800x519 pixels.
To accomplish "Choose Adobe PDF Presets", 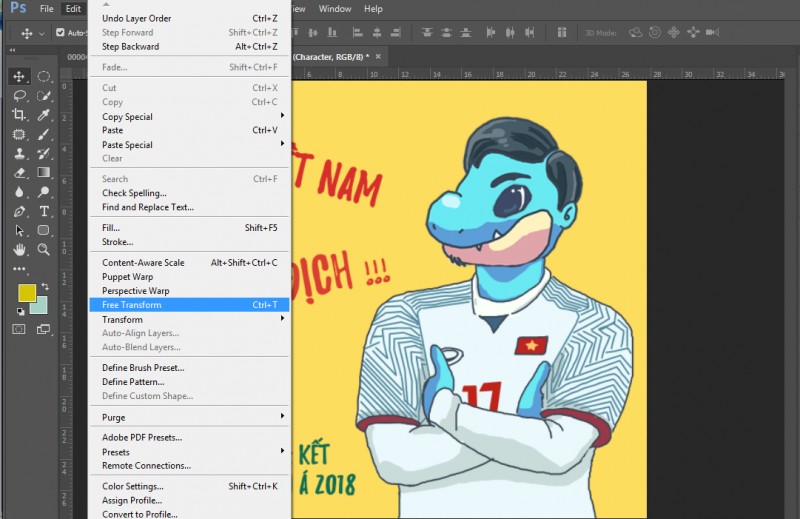I will point(189,437).
